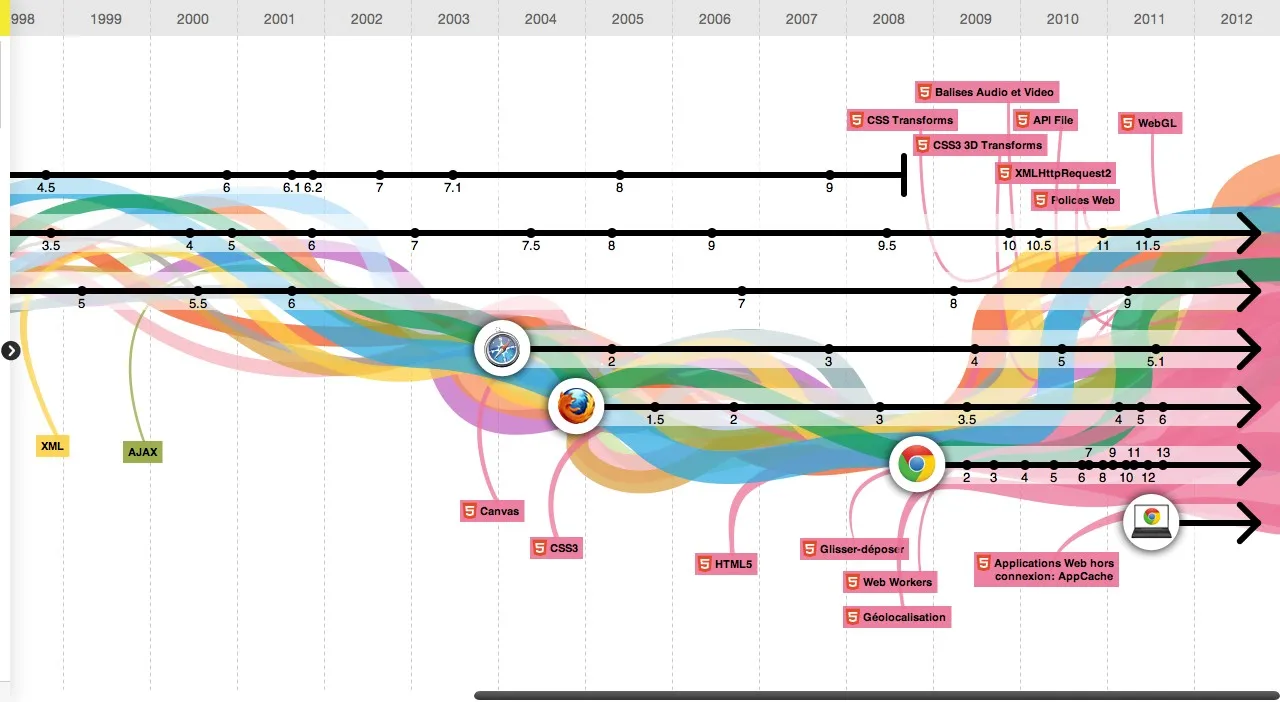Click the 2012 year header
Viewport: 1280px width, 702px height.
pyautogui.click(x=1236, y=18)
